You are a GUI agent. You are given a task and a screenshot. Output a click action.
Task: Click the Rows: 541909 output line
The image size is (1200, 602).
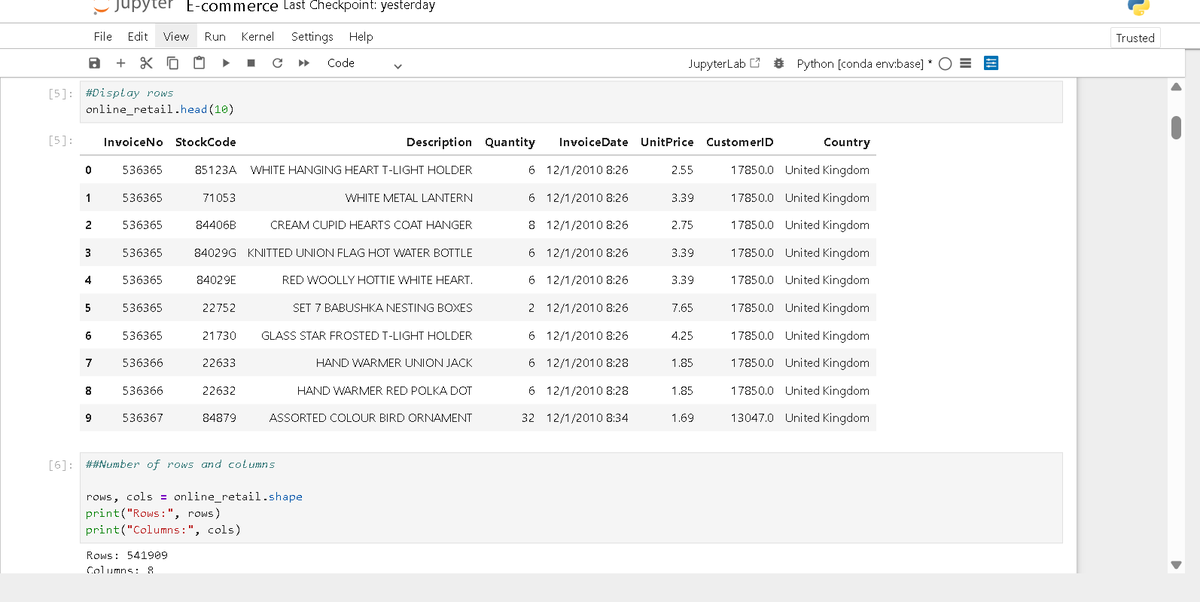127,555
